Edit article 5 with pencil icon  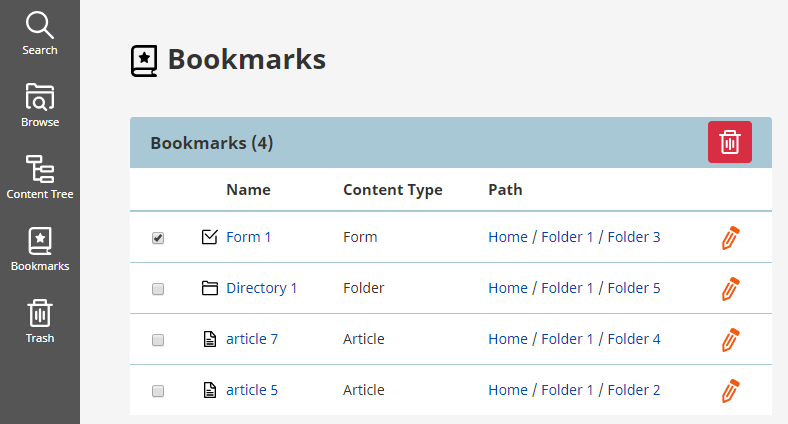[730, 391]
